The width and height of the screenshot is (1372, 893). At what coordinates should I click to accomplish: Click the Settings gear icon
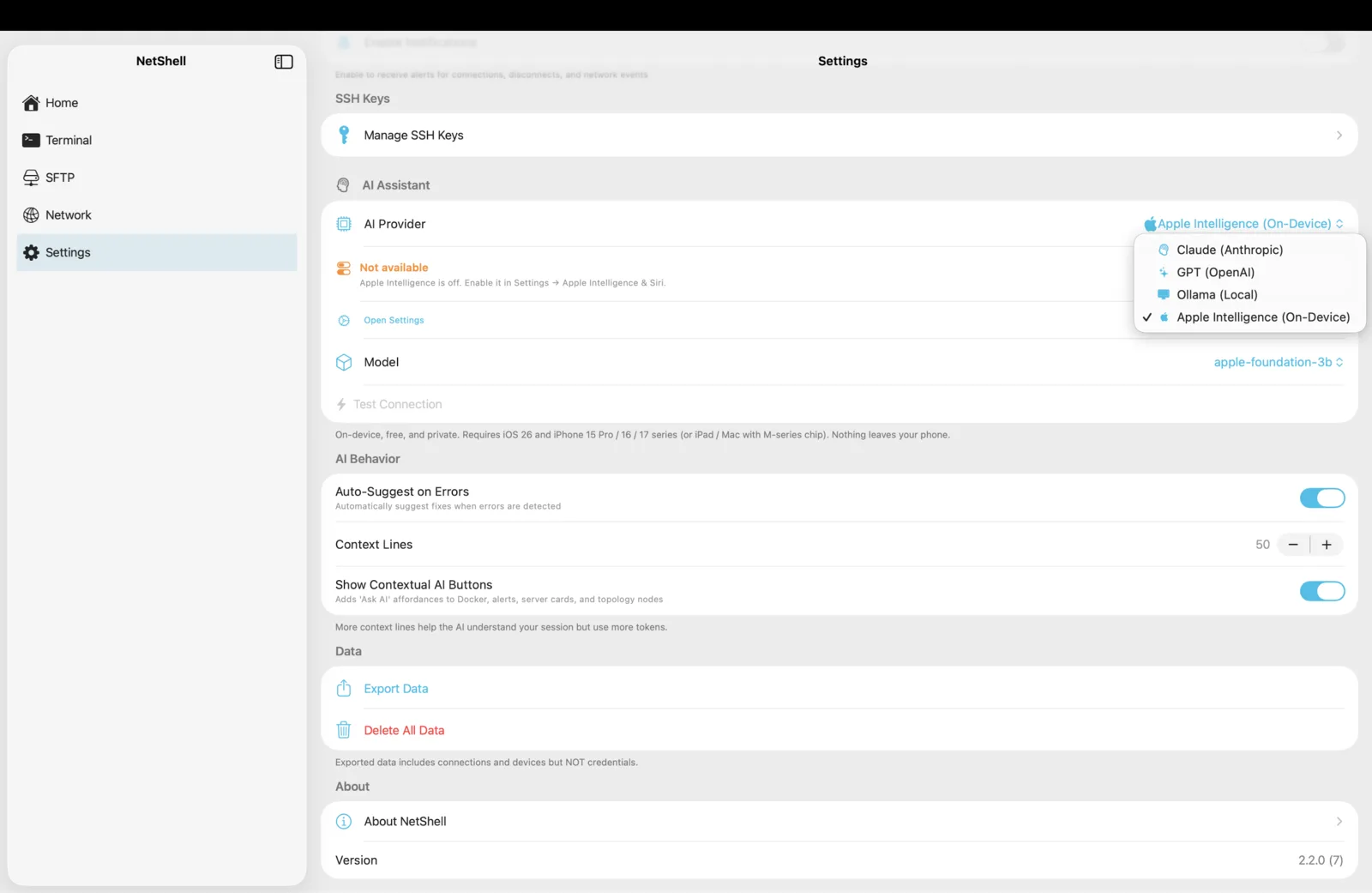[31, 252]
